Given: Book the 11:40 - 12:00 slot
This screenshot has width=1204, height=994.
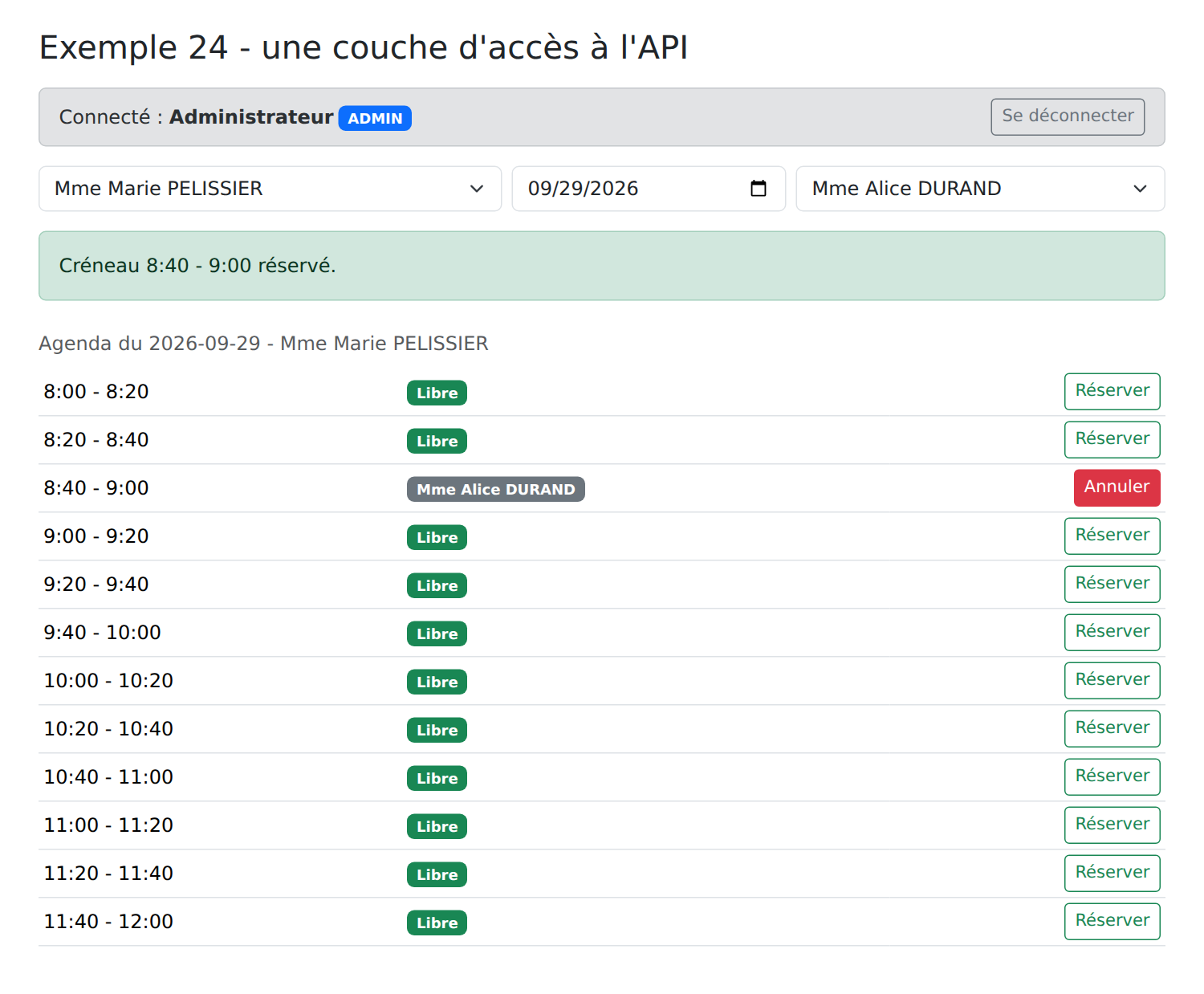Looking at the screenshot, I should tap(1112, 922).
